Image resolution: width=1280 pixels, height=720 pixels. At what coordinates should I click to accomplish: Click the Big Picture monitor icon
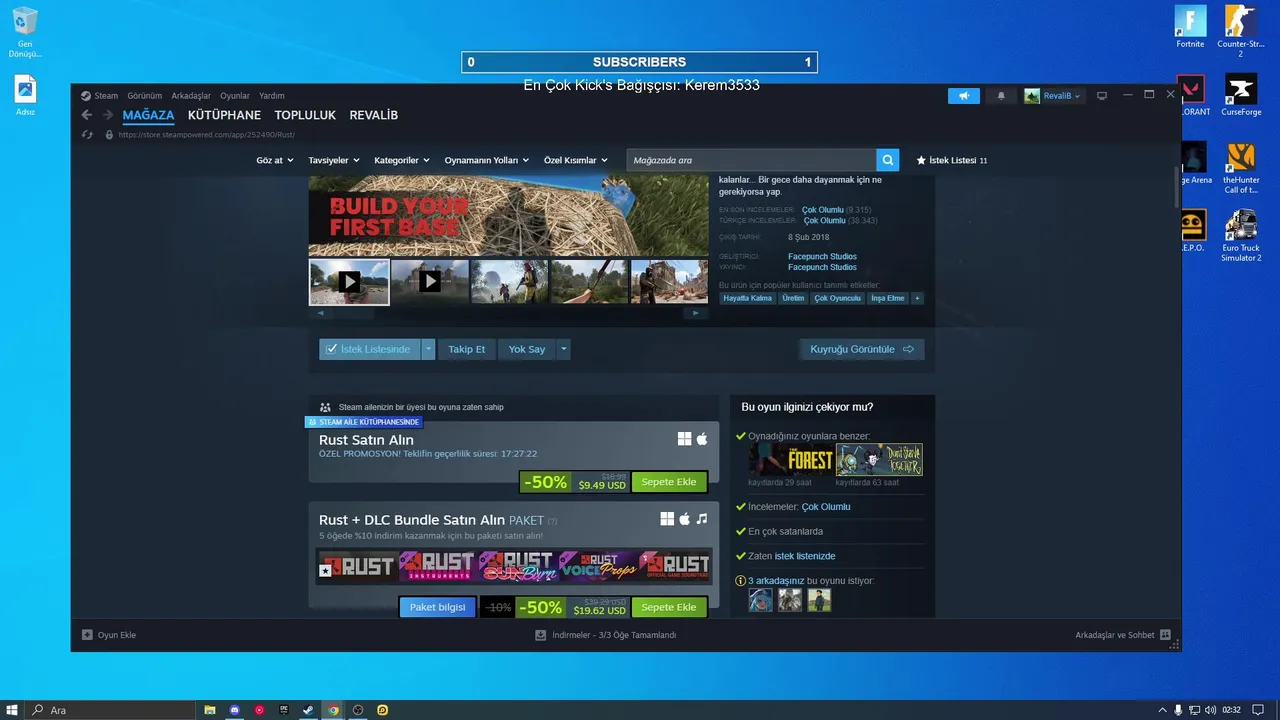point(1102,96)
